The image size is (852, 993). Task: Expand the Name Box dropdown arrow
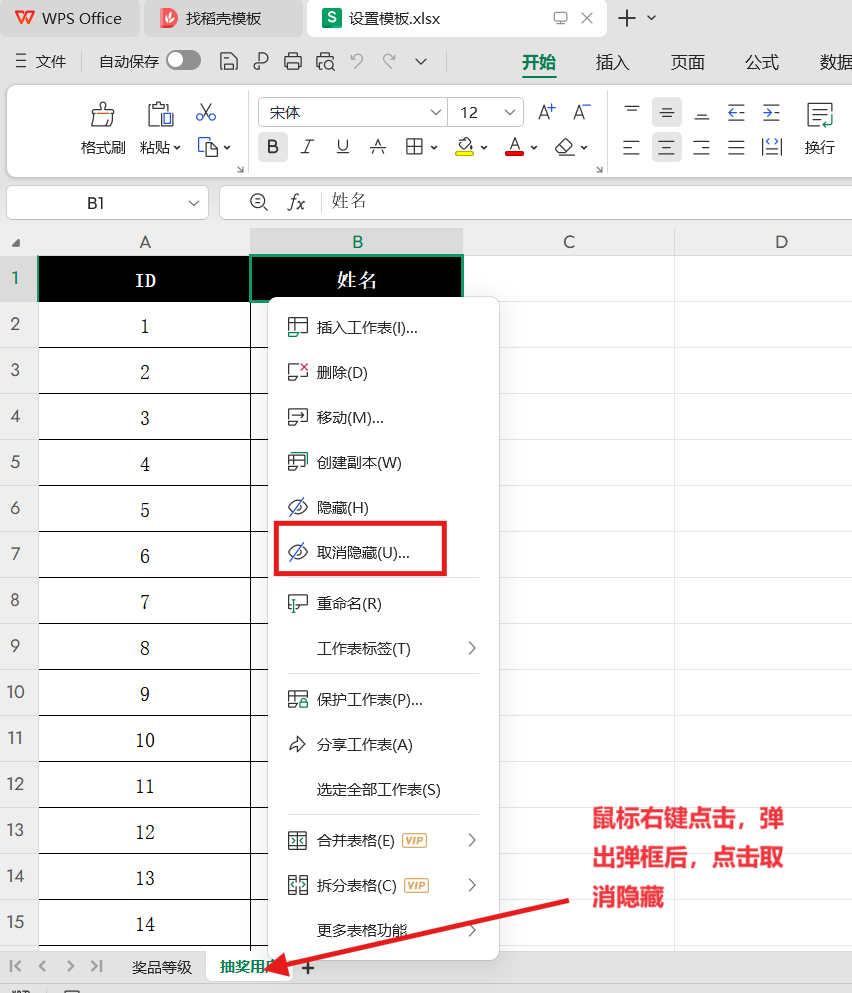(x=194, y=203)
